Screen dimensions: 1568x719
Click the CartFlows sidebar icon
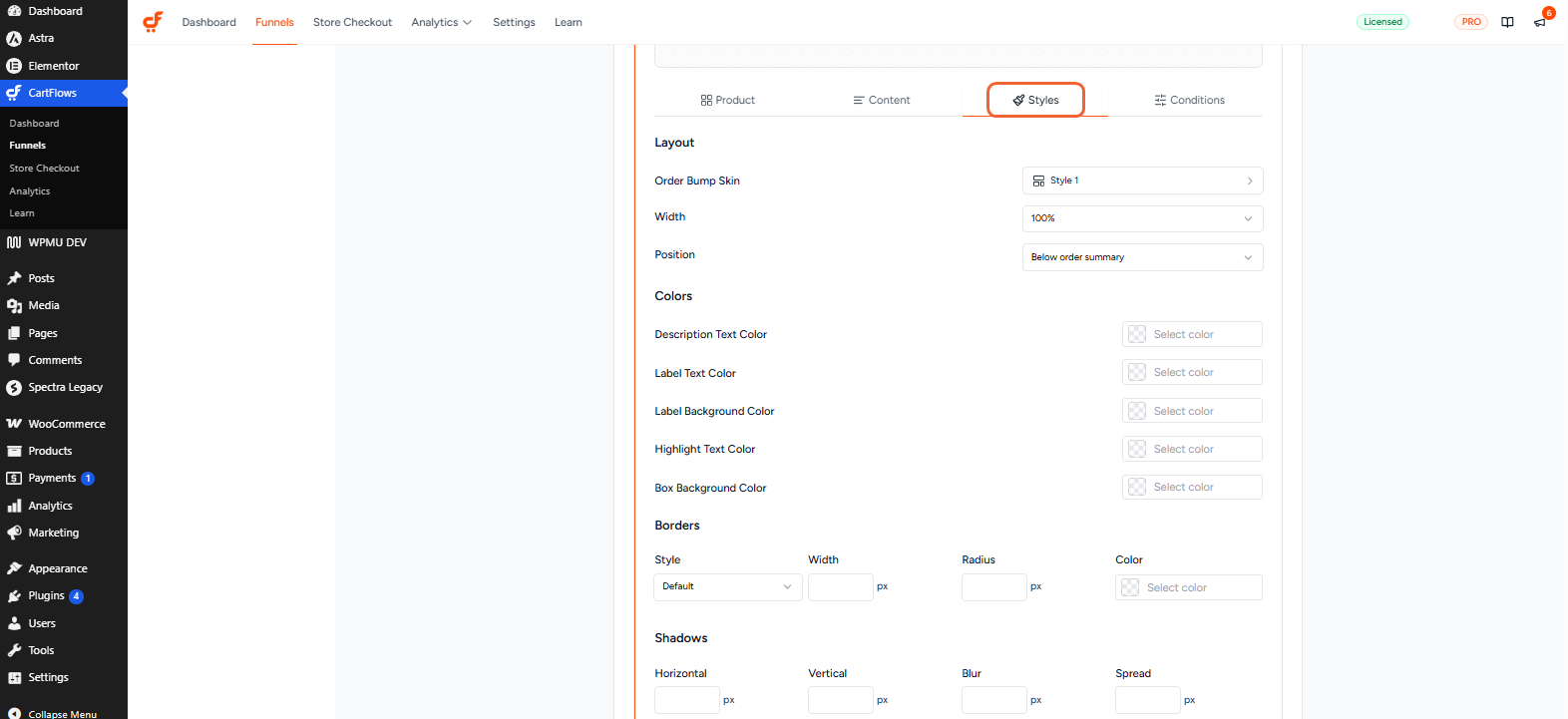pos(14,93)
